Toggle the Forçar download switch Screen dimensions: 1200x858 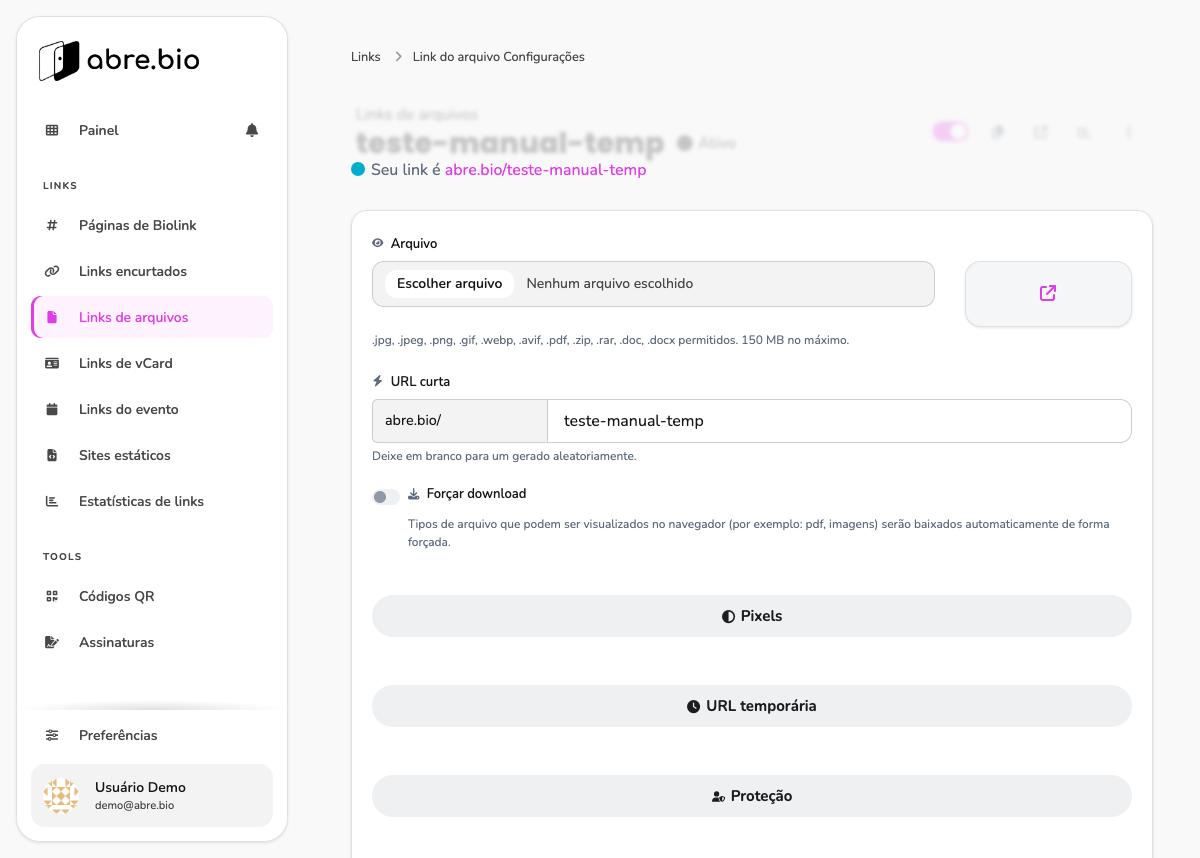click(x=386, y=497)
